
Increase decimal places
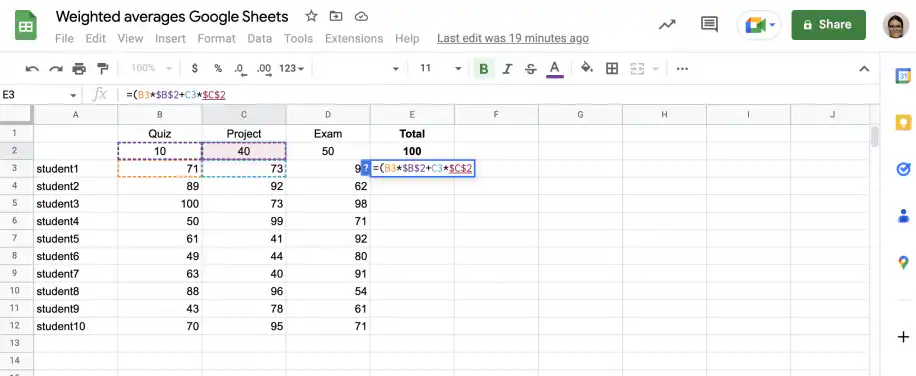(264, 69)
